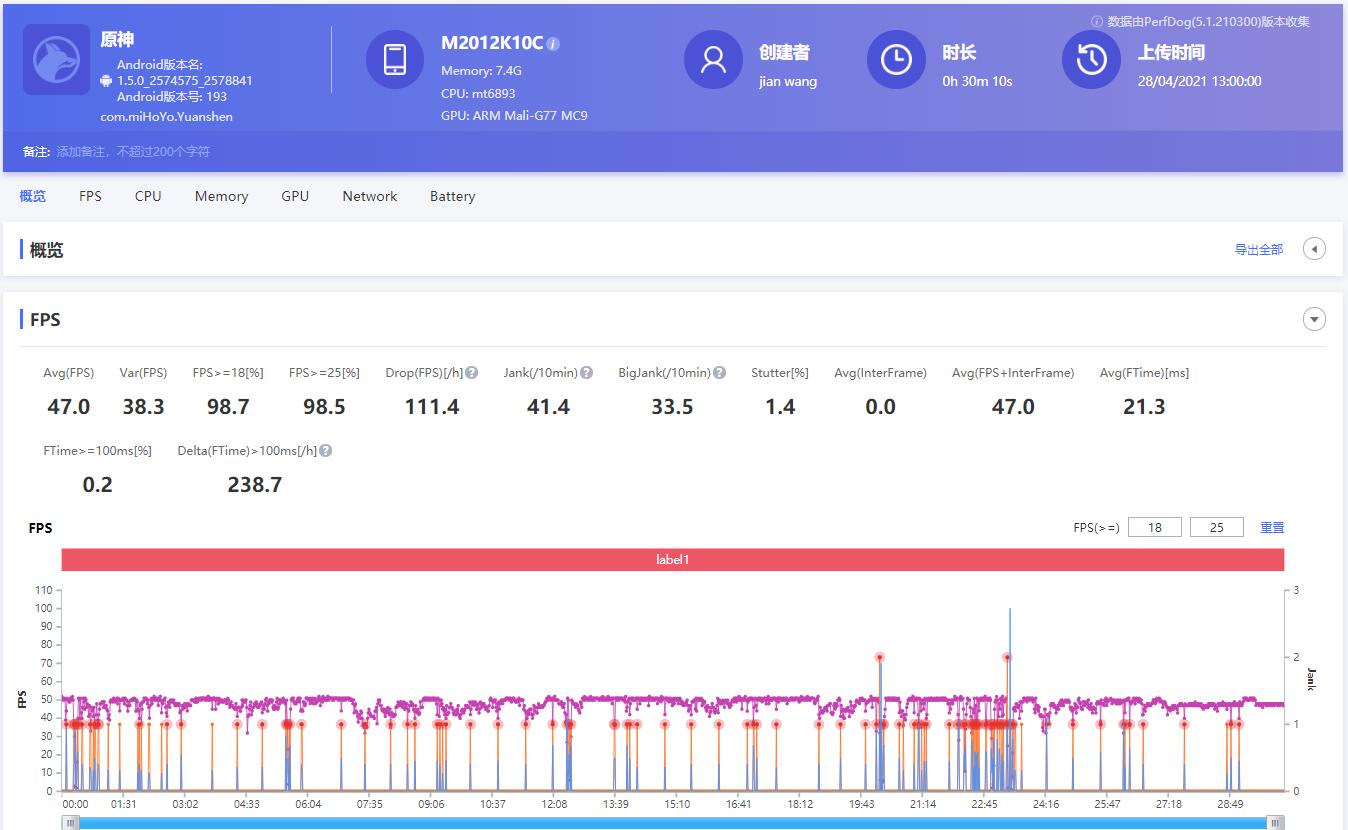Click the left handle of timeline range slider
The width and height of the screenshot is (1348, 830).
[x=71, y=822]
